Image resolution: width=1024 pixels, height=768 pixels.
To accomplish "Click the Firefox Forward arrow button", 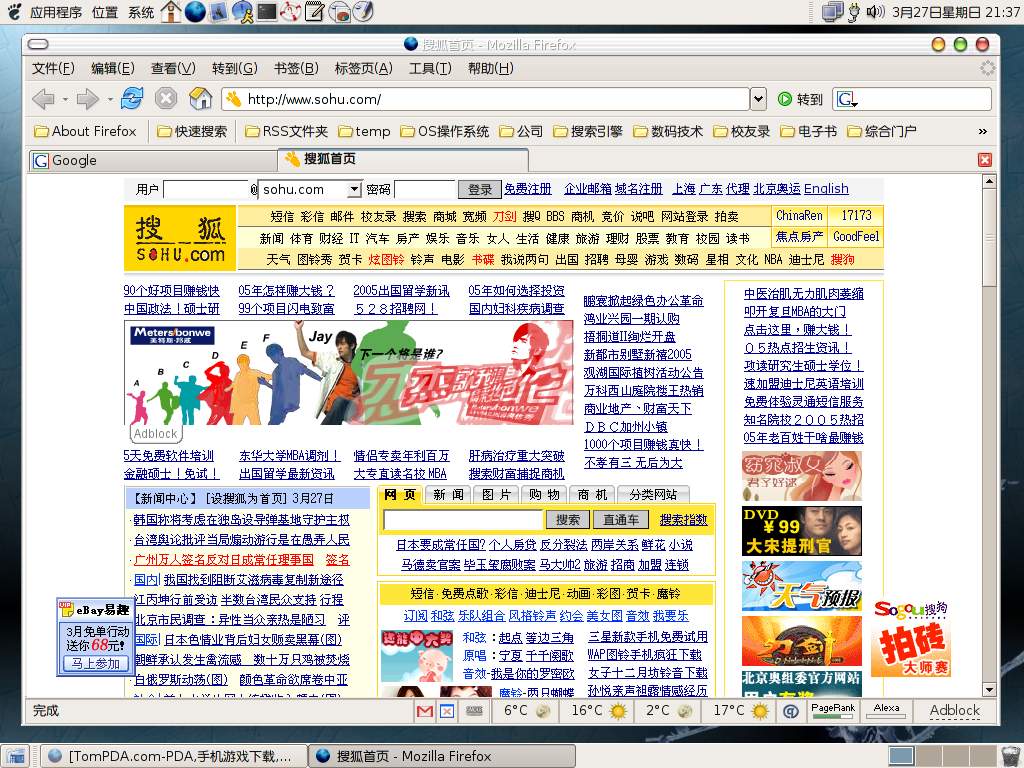I will pyautogui.click(x=87, y=99).
